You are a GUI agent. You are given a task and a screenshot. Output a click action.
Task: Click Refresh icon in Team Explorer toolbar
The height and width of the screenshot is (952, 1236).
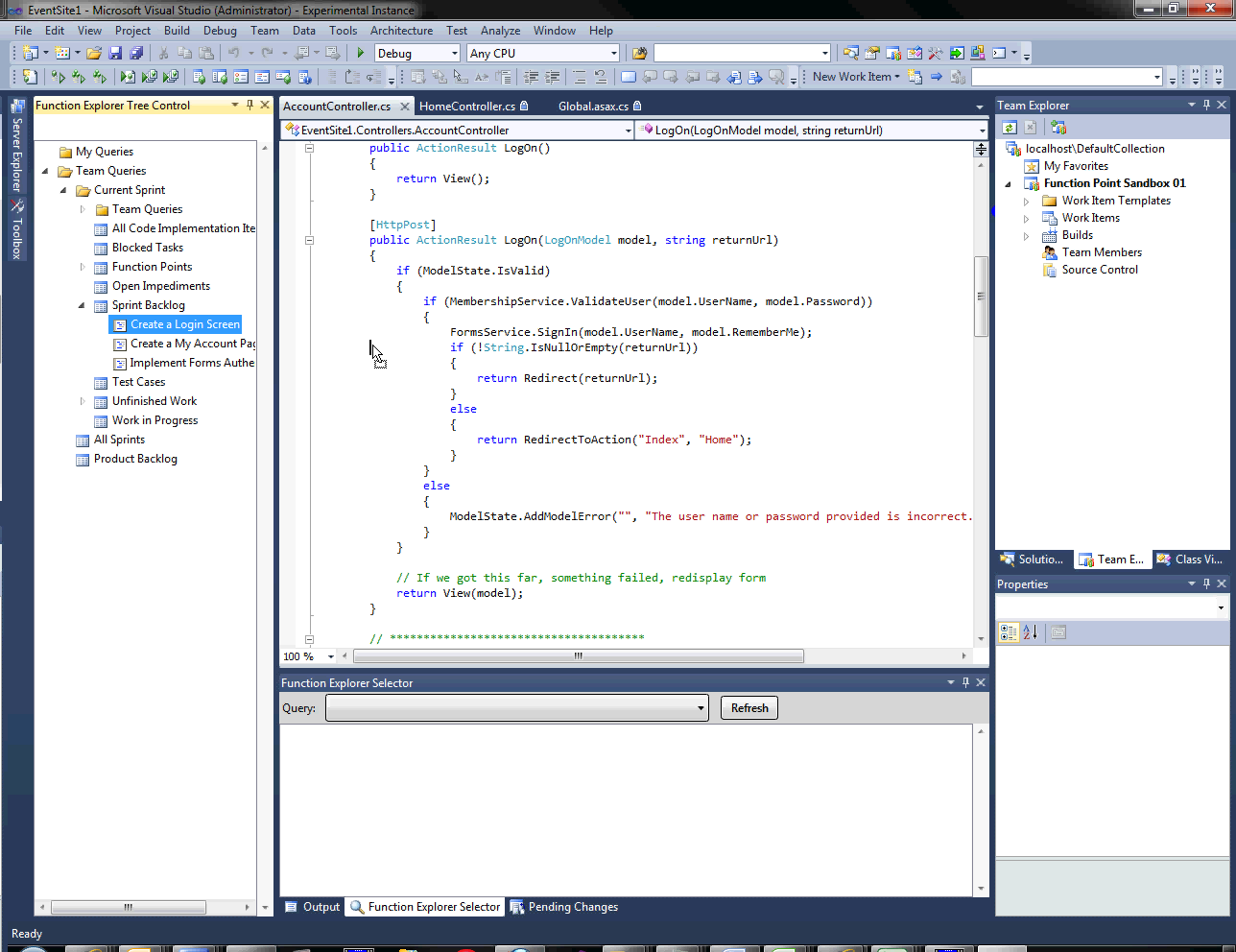(1010, 127)
